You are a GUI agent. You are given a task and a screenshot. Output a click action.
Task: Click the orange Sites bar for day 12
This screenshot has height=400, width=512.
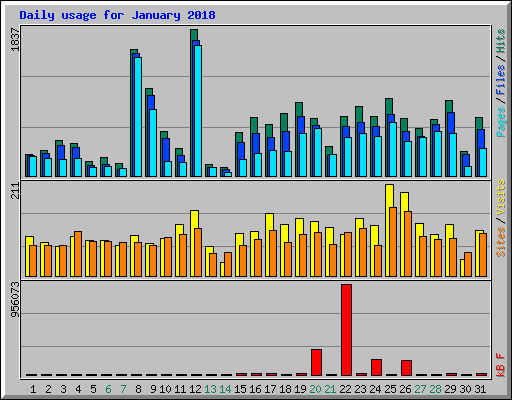coord(198,252)
